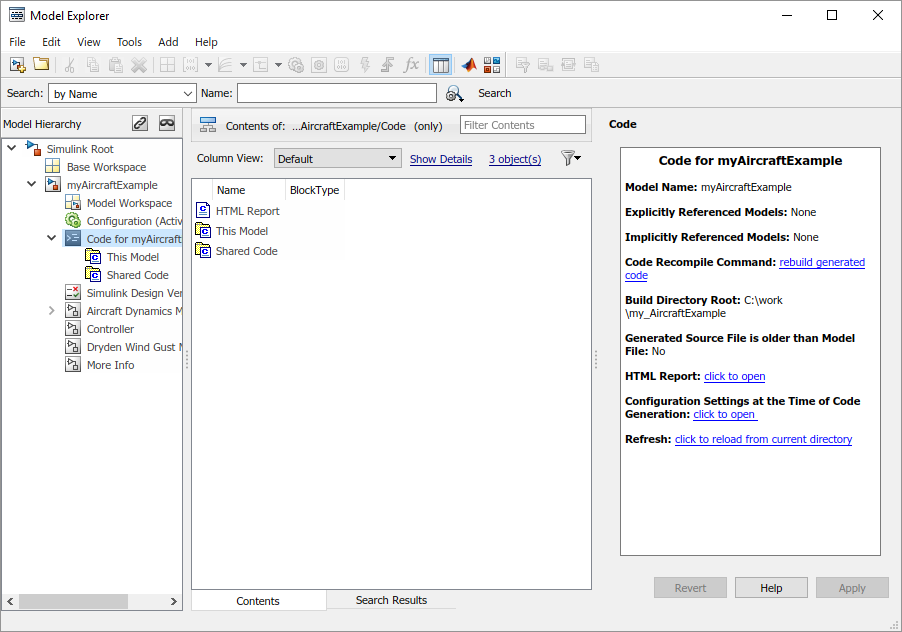Click reload from current directory link

[x=763, y=439]
